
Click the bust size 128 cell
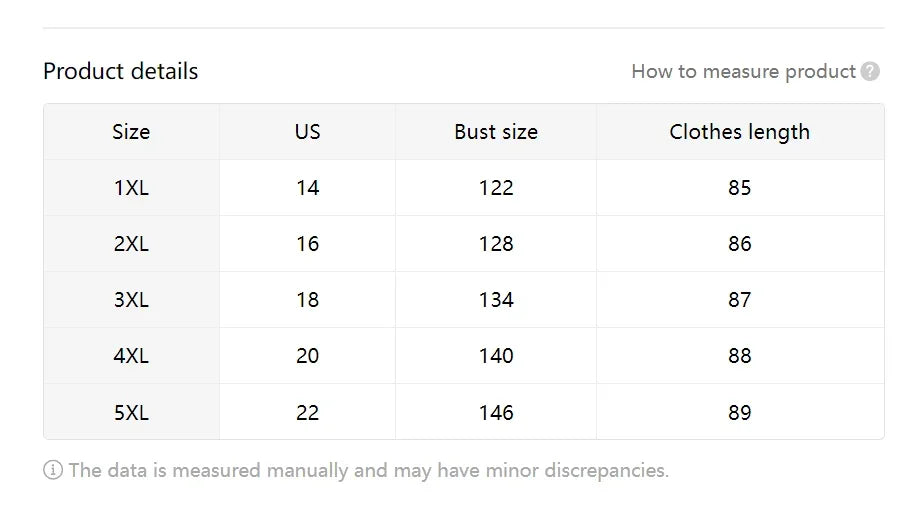(496, 244)
